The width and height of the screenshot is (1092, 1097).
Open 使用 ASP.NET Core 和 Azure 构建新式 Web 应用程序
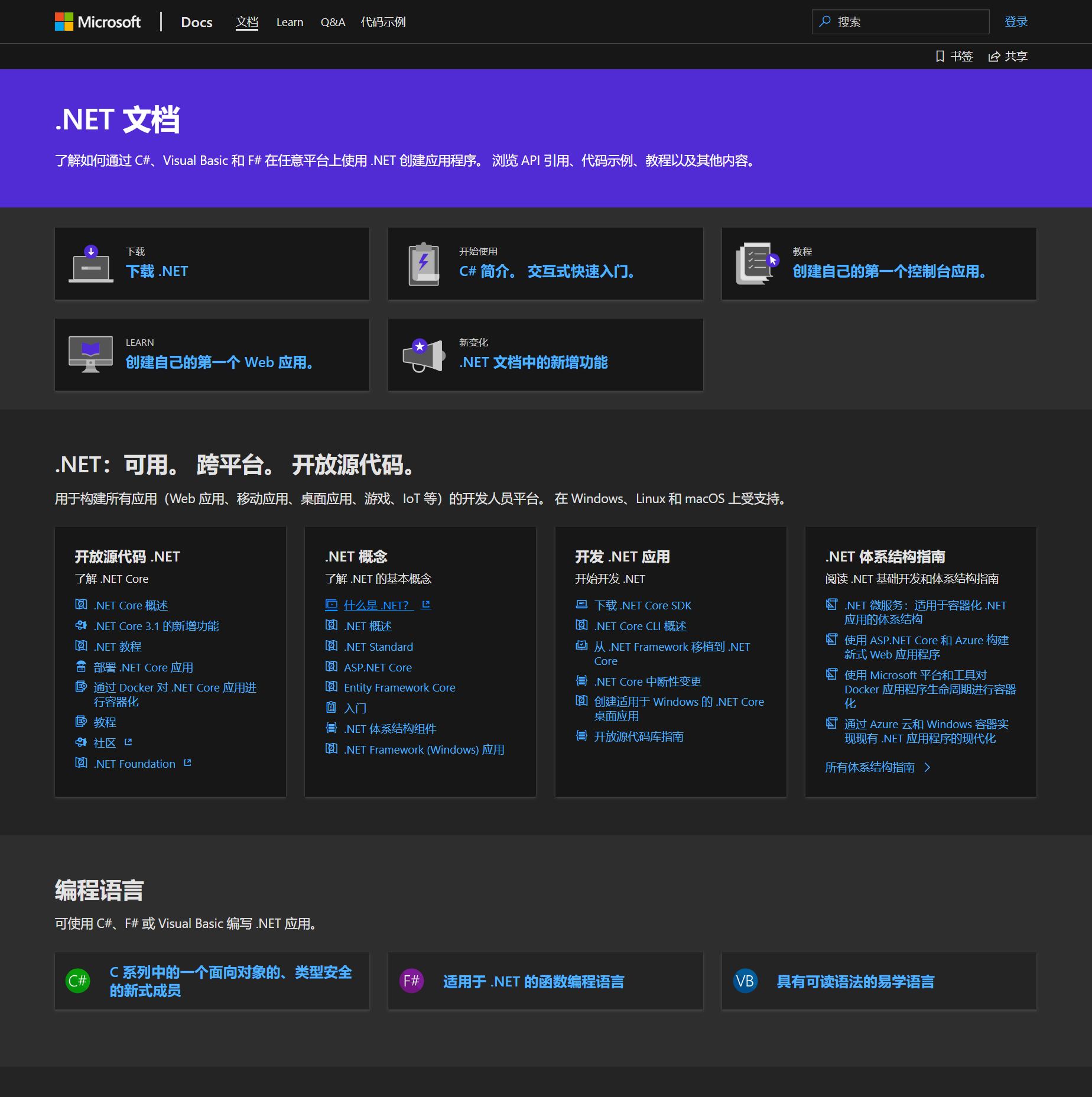tap(927, 647)
